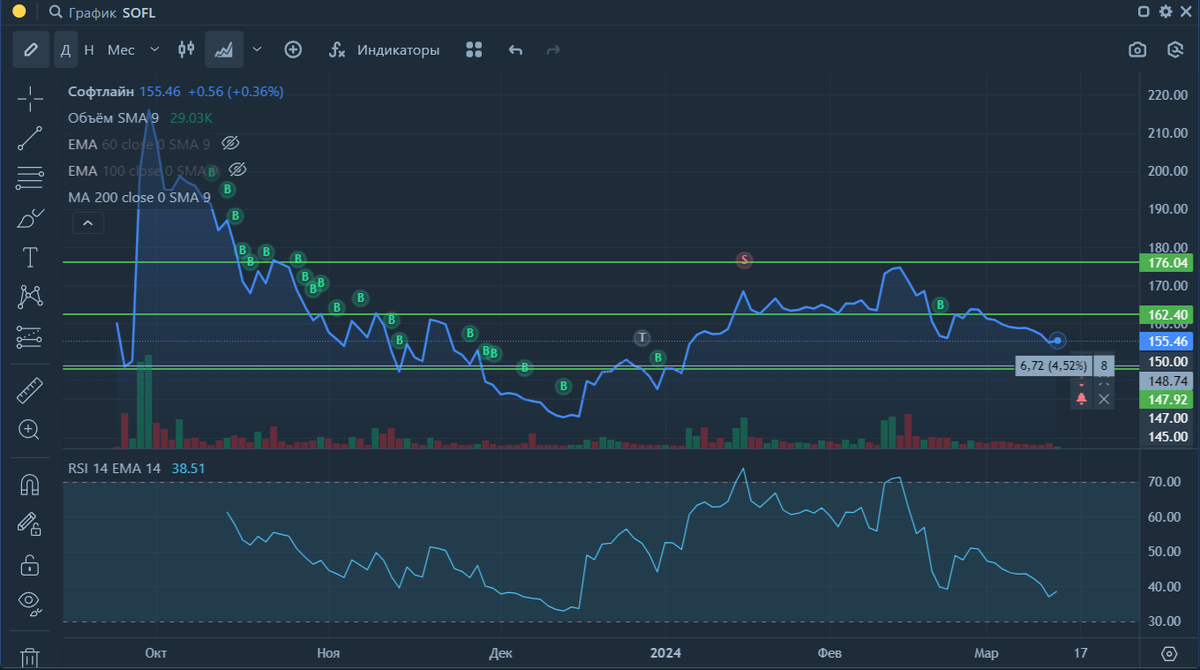Select the text annotation tool

coord(30,258)
